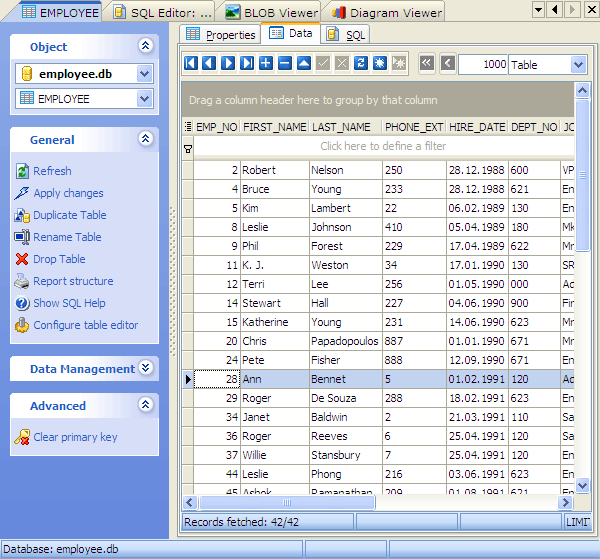This screenshot has height=559, width=600.
Task: Click the scroll down arrow of grid
Action: (x=582, y=486)
